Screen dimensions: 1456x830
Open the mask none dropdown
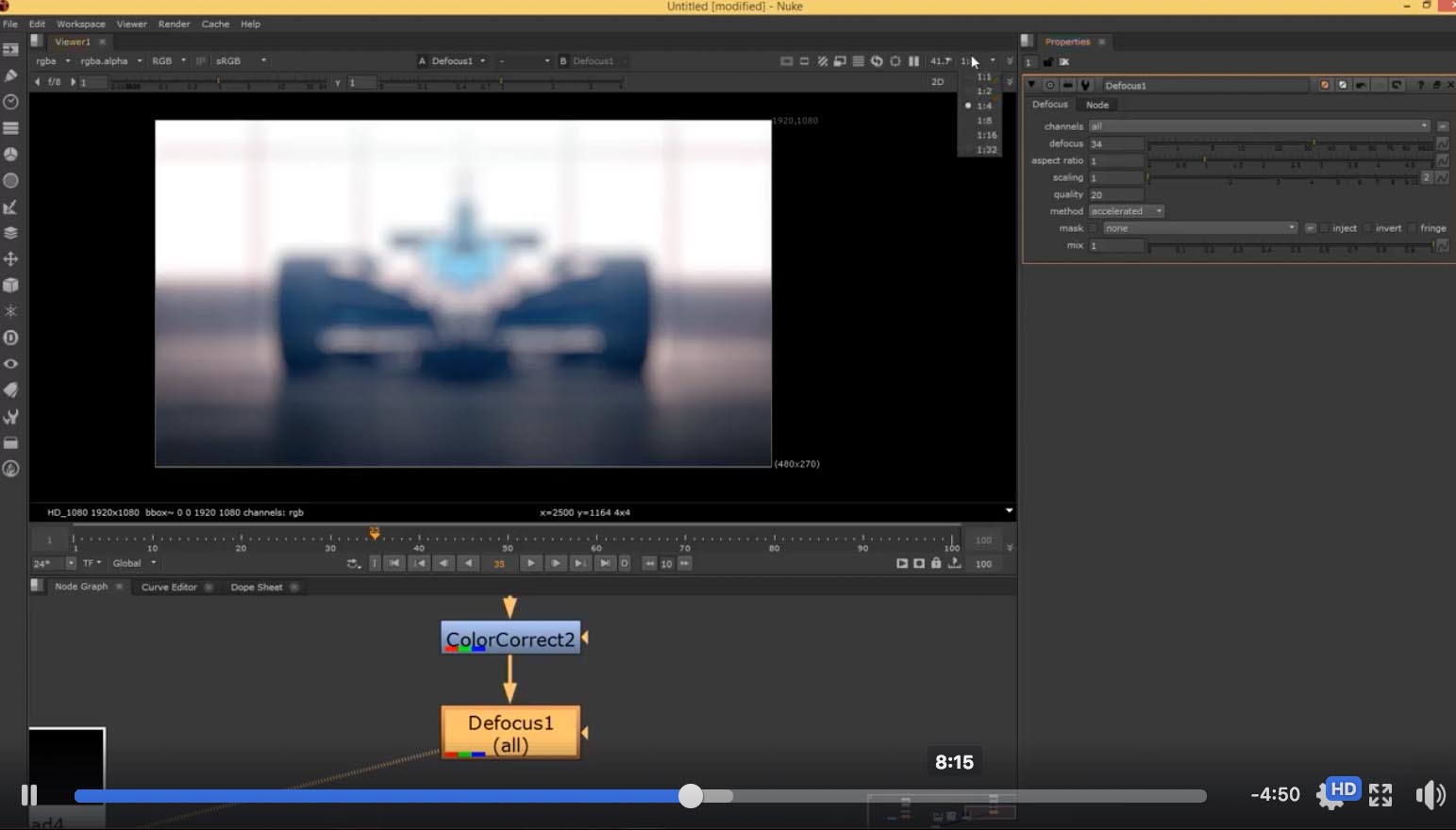click(x=1200, y=228)
